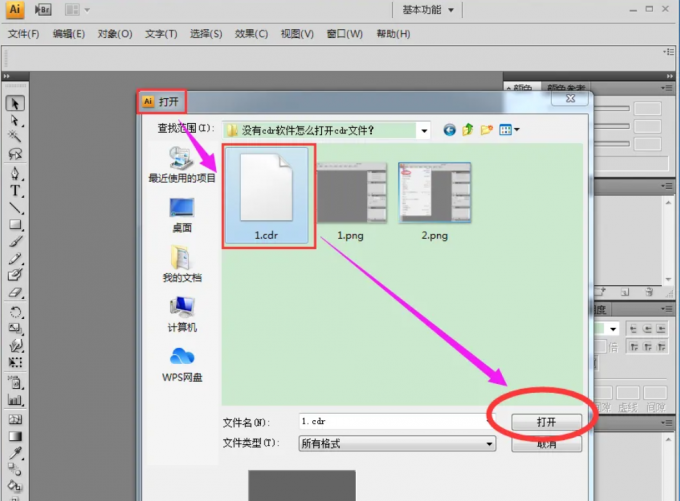The height and width of the screenshot is (501, 680).
Task: Select the Warp tool
Action: [15, 345]
